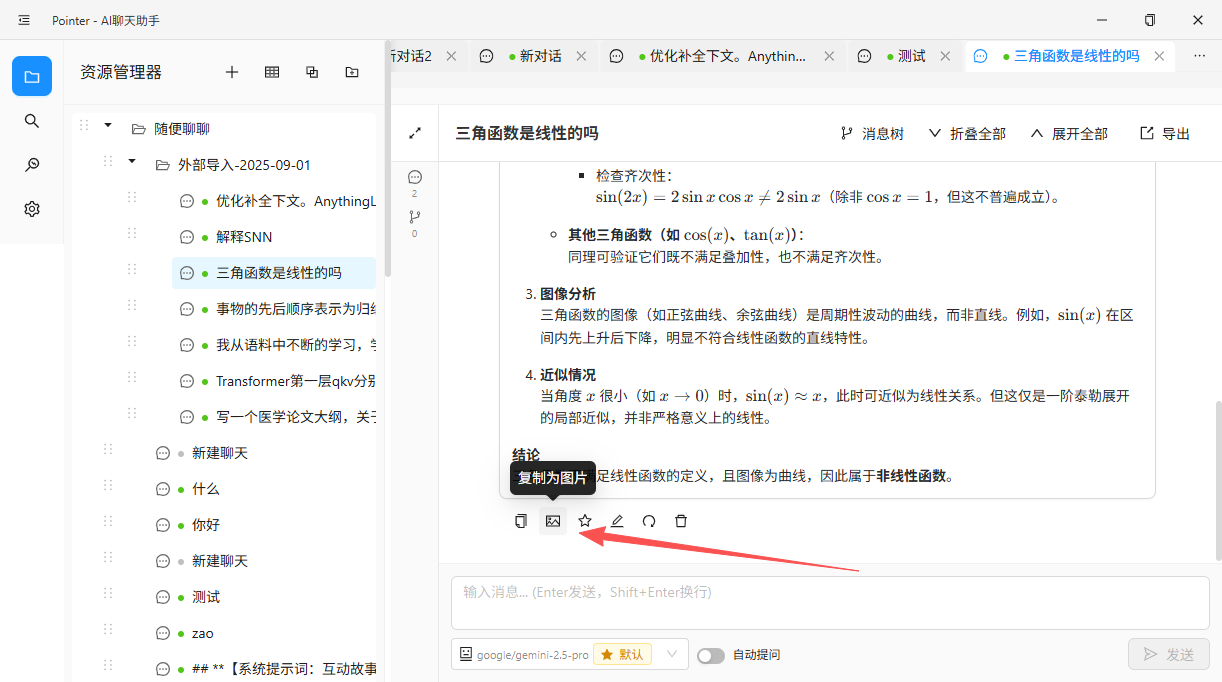
Task: Open the google/gemini-2.5-pro model dropdown
Action: click(x=570, y=654)
